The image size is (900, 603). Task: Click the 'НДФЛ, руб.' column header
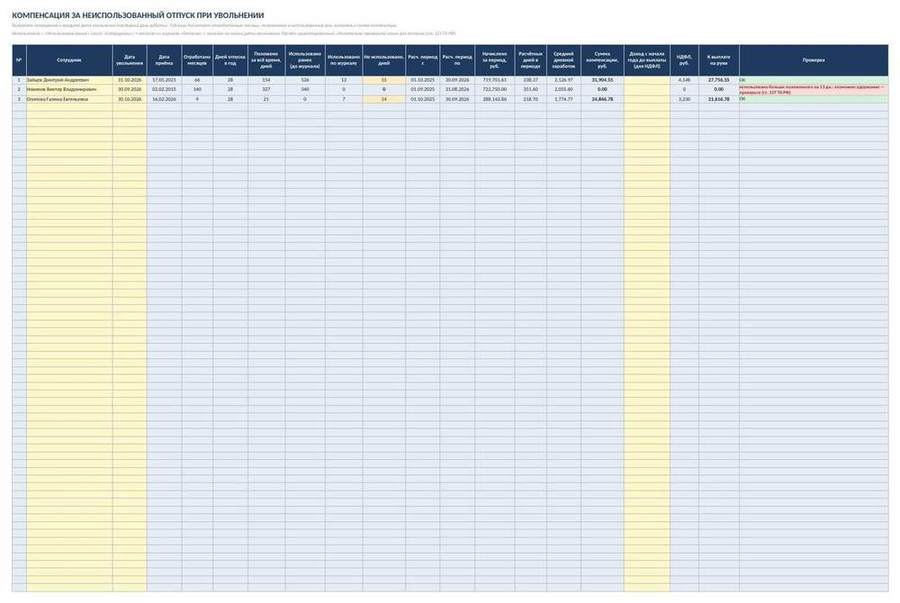[684, 60]
